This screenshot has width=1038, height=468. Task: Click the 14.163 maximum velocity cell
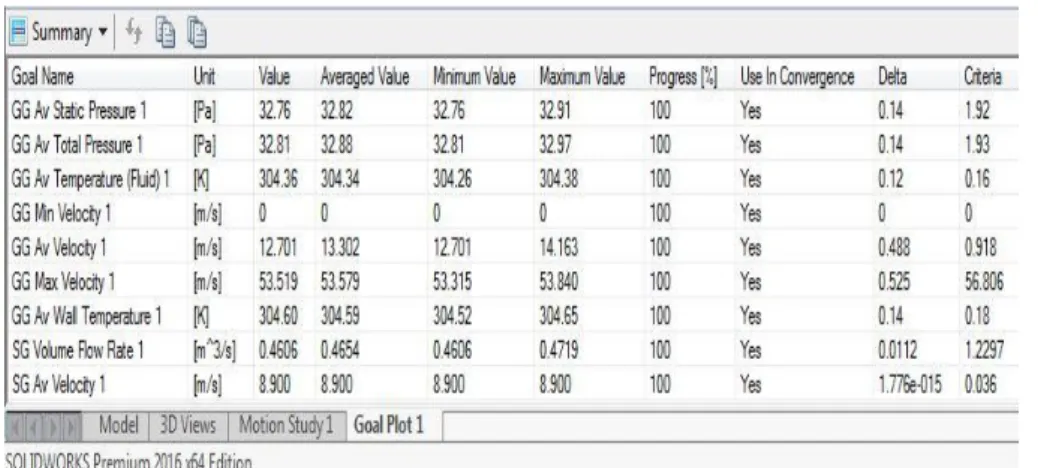tap(560, 248)
